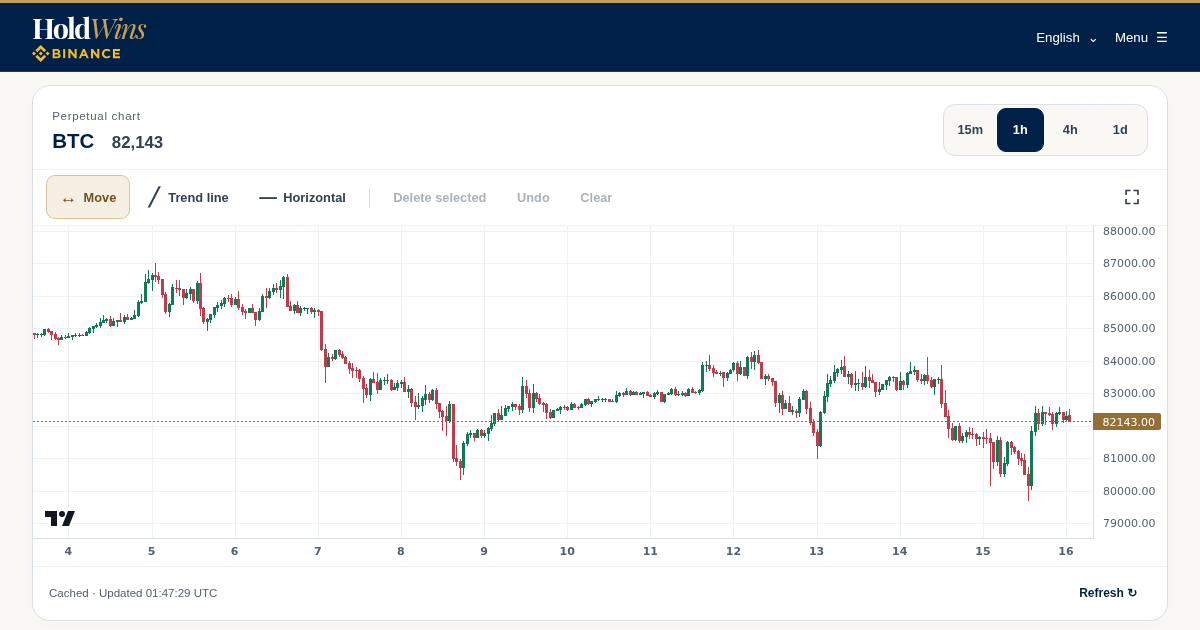Click the Undo button
1200x630 pixels.
(x=533, y=197)
